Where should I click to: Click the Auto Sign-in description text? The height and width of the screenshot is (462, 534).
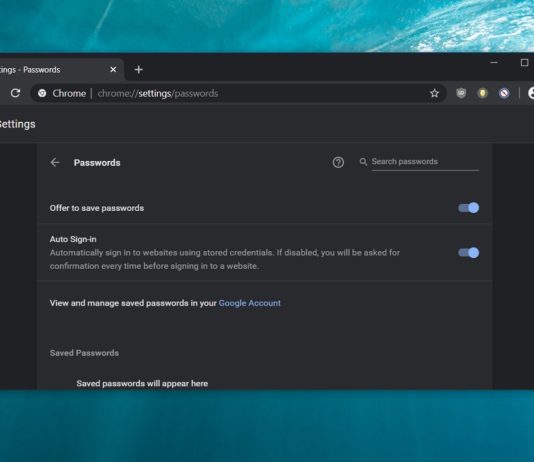point(225,259)
